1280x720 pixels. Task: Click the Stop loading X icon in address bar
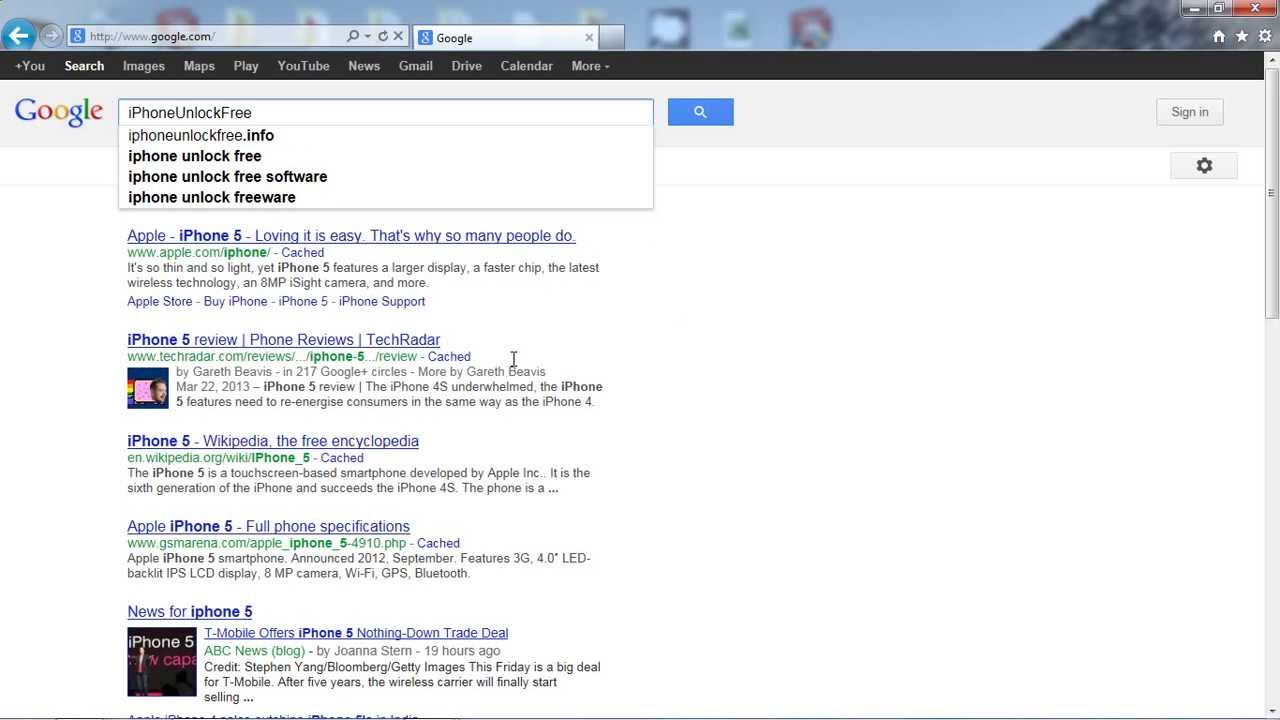[398, 36]
